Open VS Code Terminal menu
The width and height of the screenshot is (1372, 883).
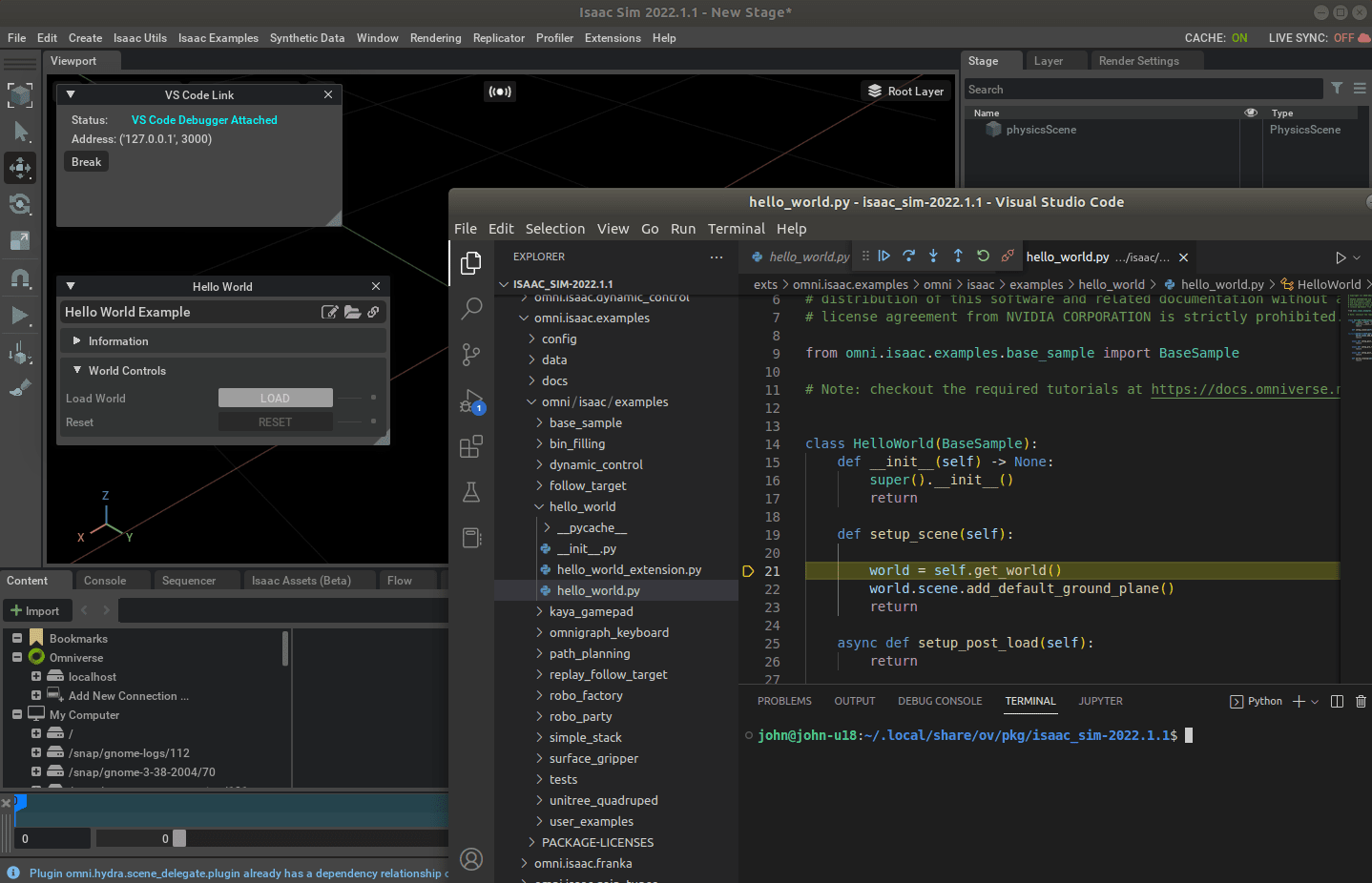click(736, 229)
